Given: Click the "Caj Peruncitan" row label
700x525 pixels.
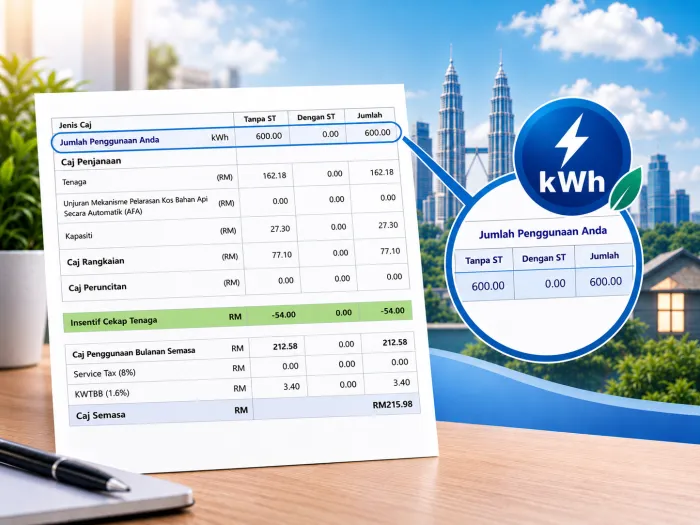Looking at the screenshot, I should [97, 288].
